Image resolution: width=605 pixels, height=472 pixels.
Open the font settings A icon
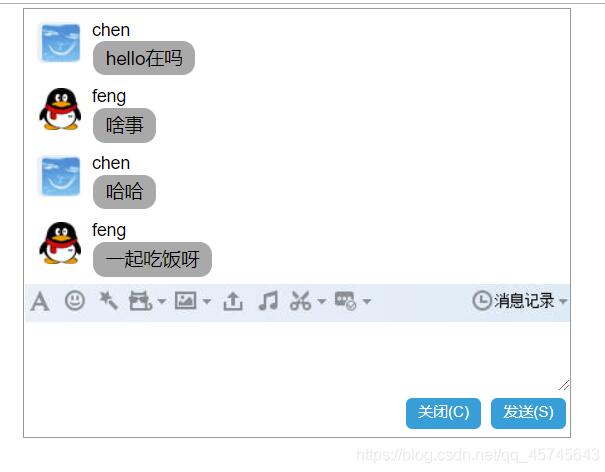pyautogui.click(x=39, y=301)
